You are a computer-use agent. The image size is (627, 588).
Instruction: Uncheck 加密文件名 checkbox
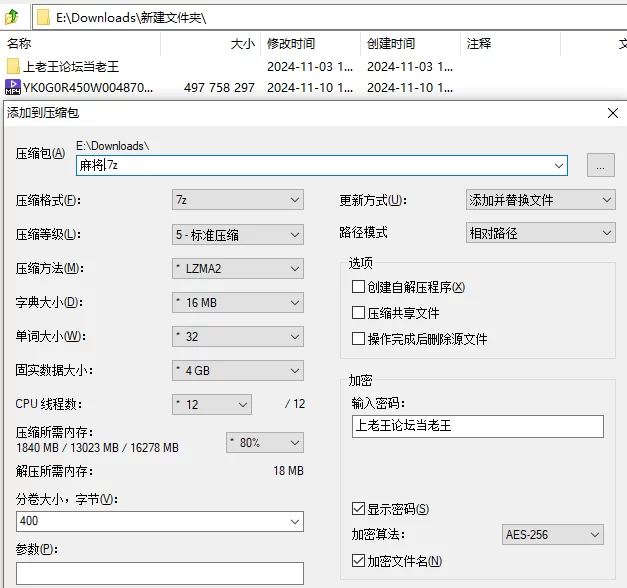[358, 561]
